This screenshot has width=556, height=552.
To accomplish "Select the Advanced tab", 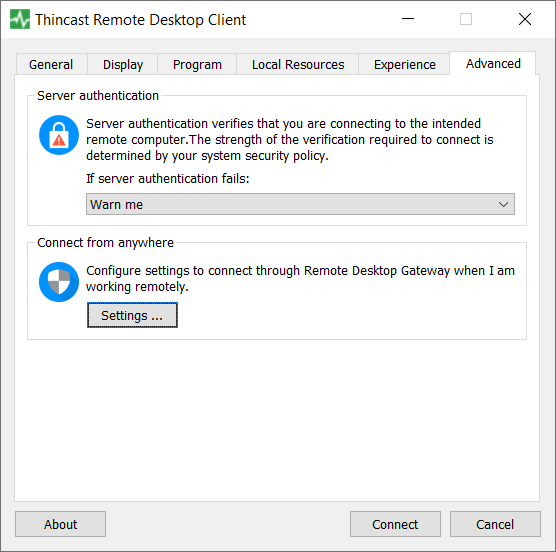I will point(493,63).
